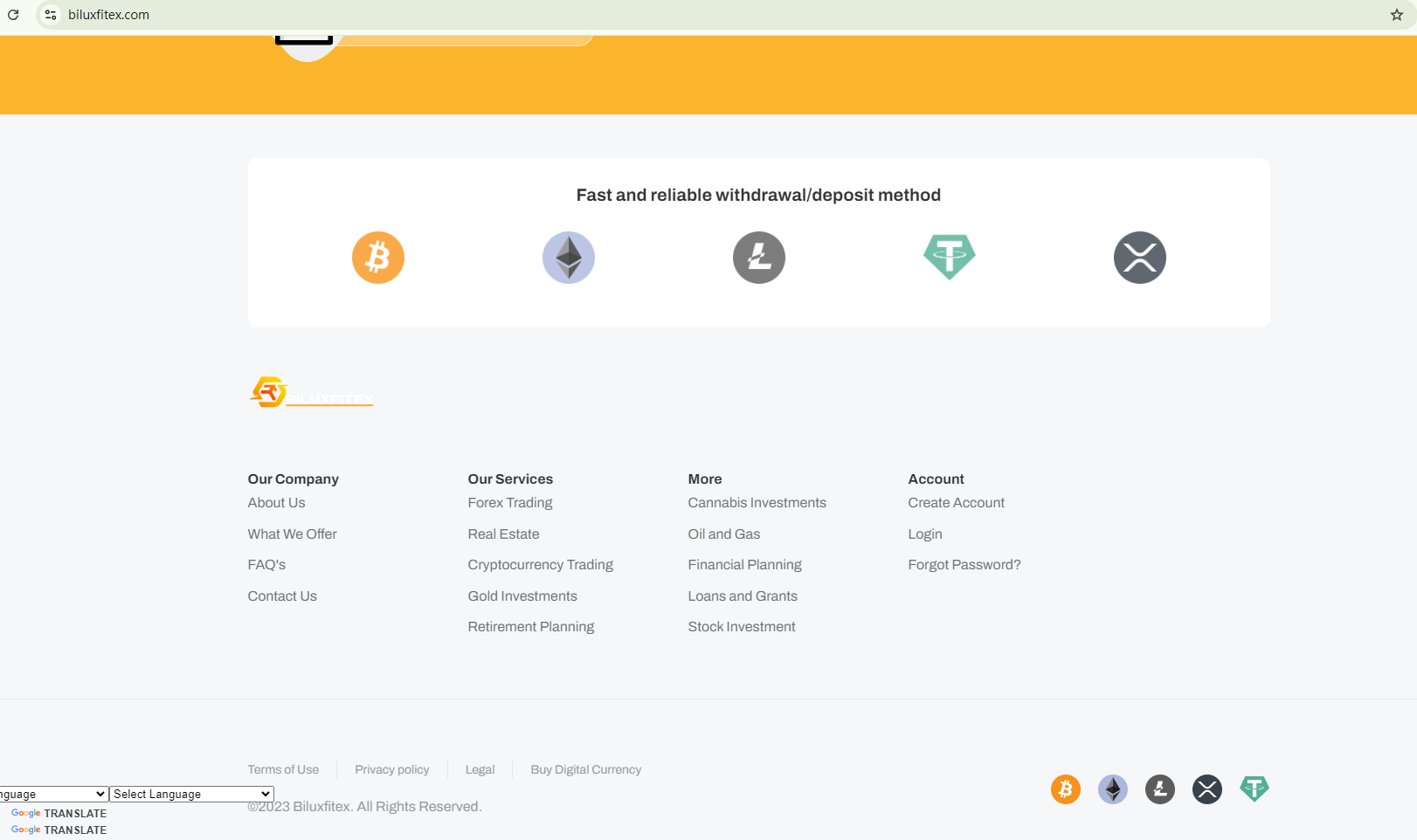The image size is (1417, 840).
Task: Click the small footer Ethereum icon
Action: click(x=1113, y=789)
